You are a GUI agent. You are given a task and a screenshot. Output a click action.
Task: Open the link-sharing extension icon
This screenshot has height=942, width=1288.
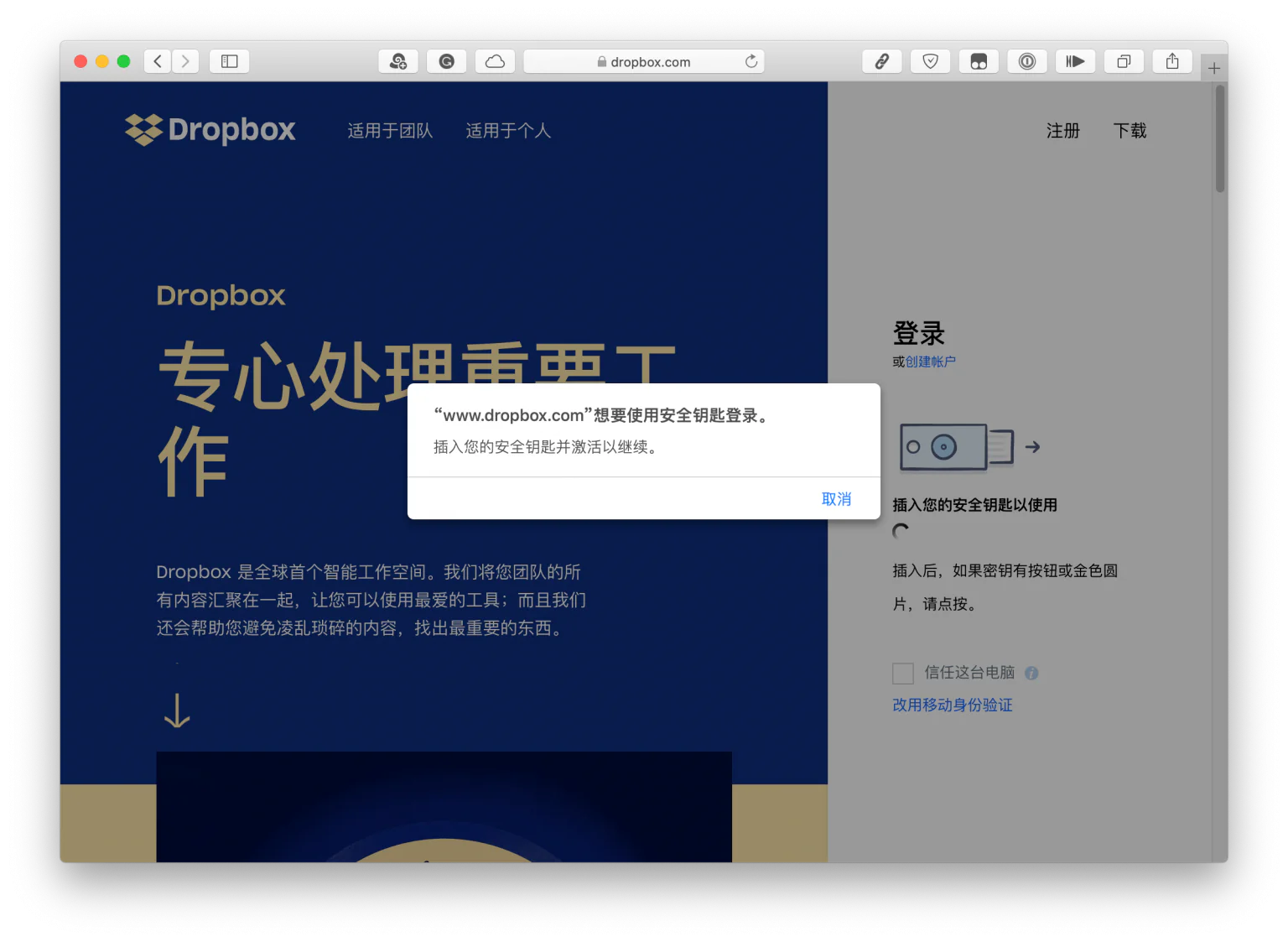click(881, 60)
